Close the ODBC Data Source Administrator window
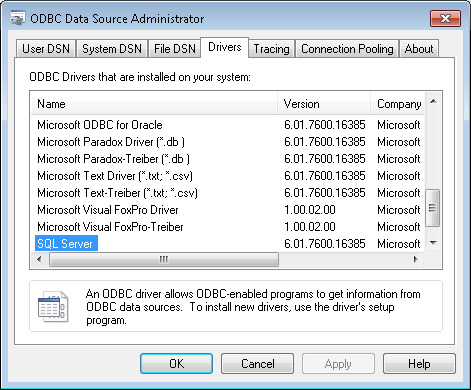Screen dimensions: 471x390 pos(445,18)
